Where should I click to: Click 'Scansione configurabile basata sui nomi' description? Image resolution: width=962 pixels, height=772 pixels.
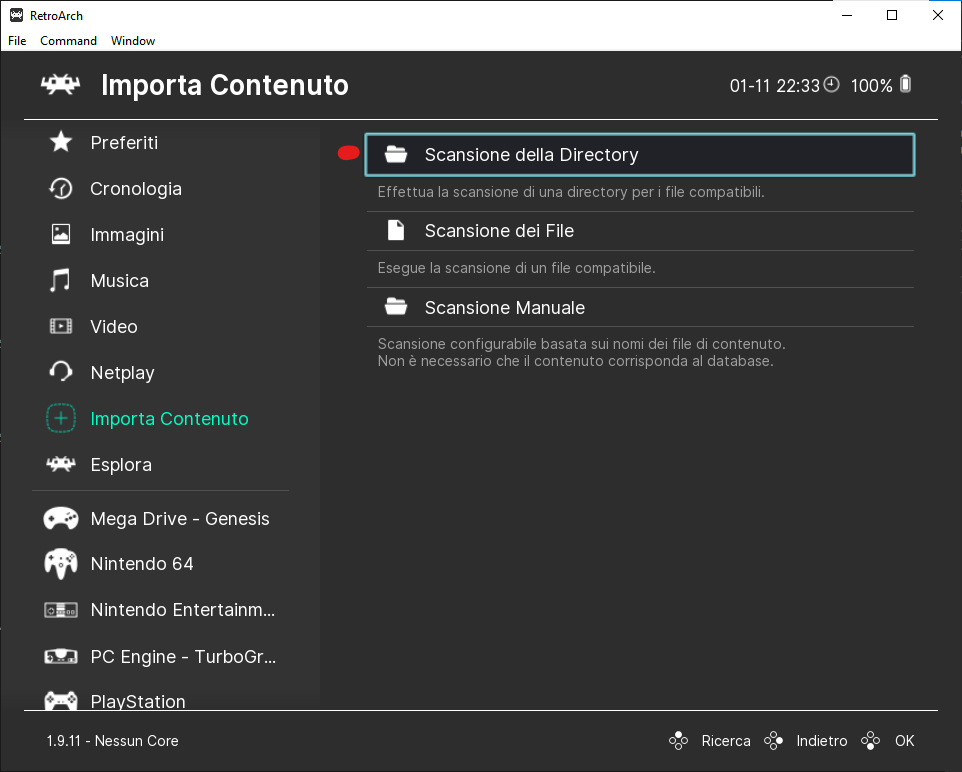point(581,352)
